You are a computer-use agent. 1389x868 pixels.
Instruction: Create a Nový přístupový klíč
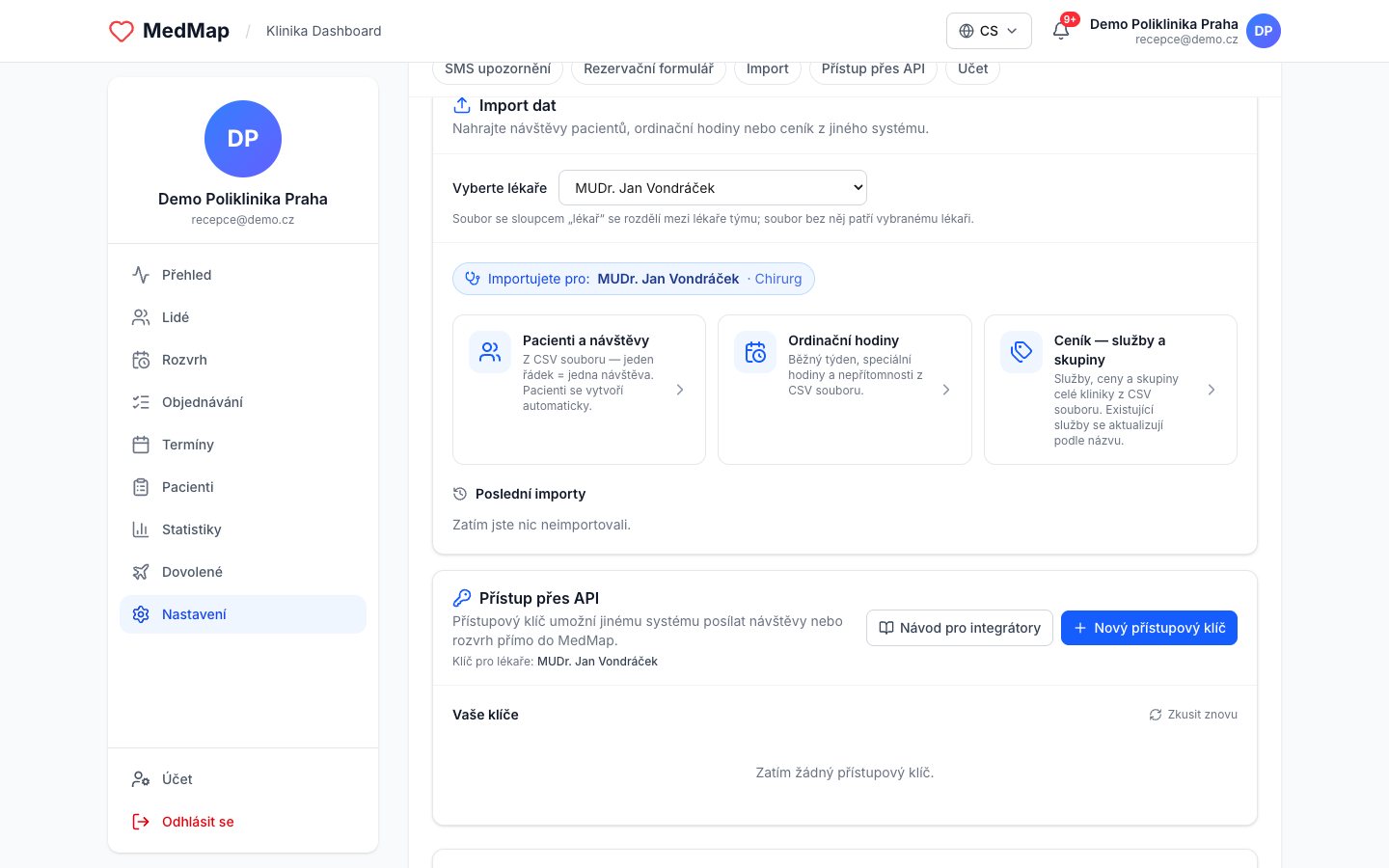[1149, 628]
